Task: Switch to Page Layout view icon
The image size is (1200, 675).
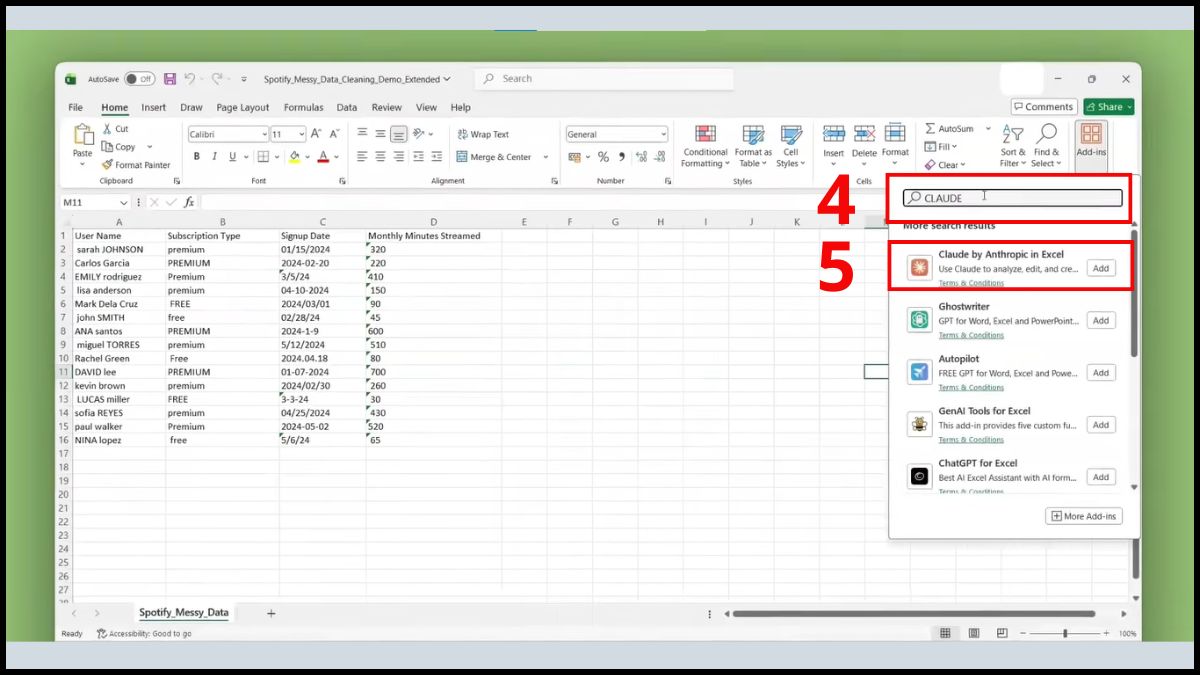Action: pos(973,634)
